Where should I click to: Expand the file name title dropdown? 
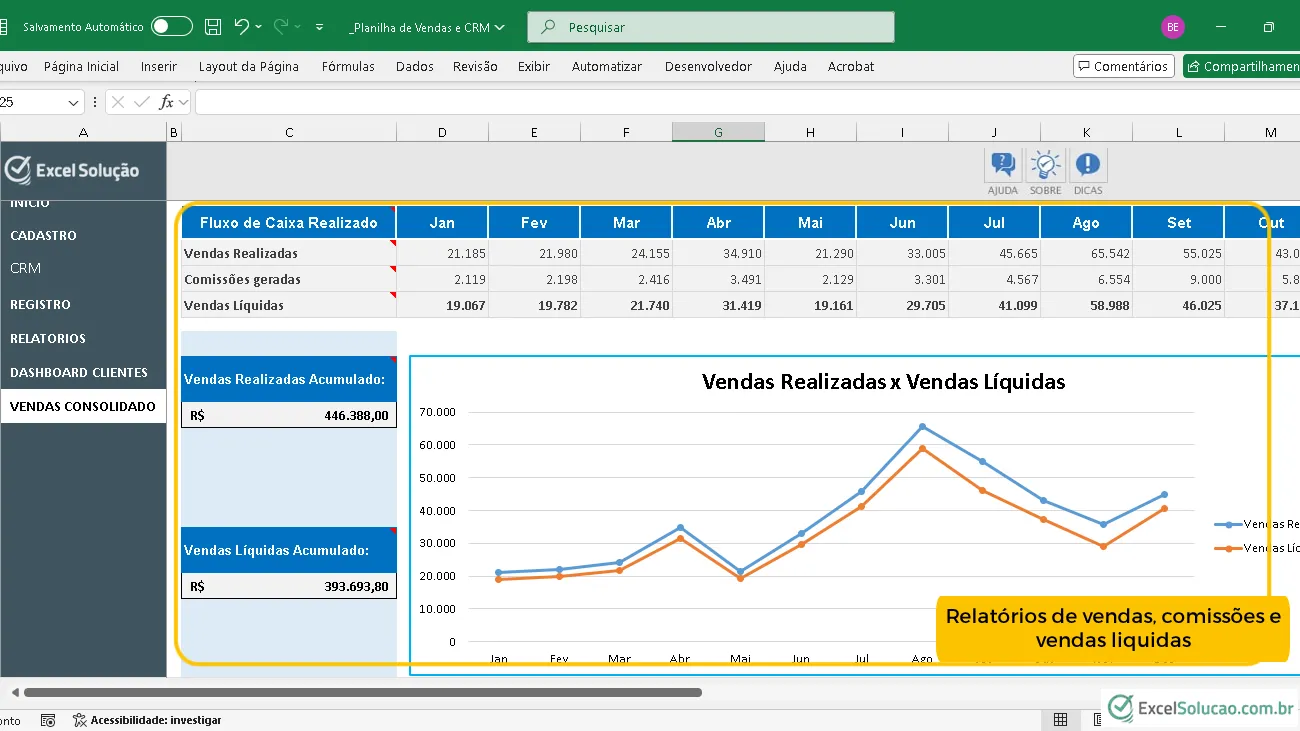click(x=499, y=27)
